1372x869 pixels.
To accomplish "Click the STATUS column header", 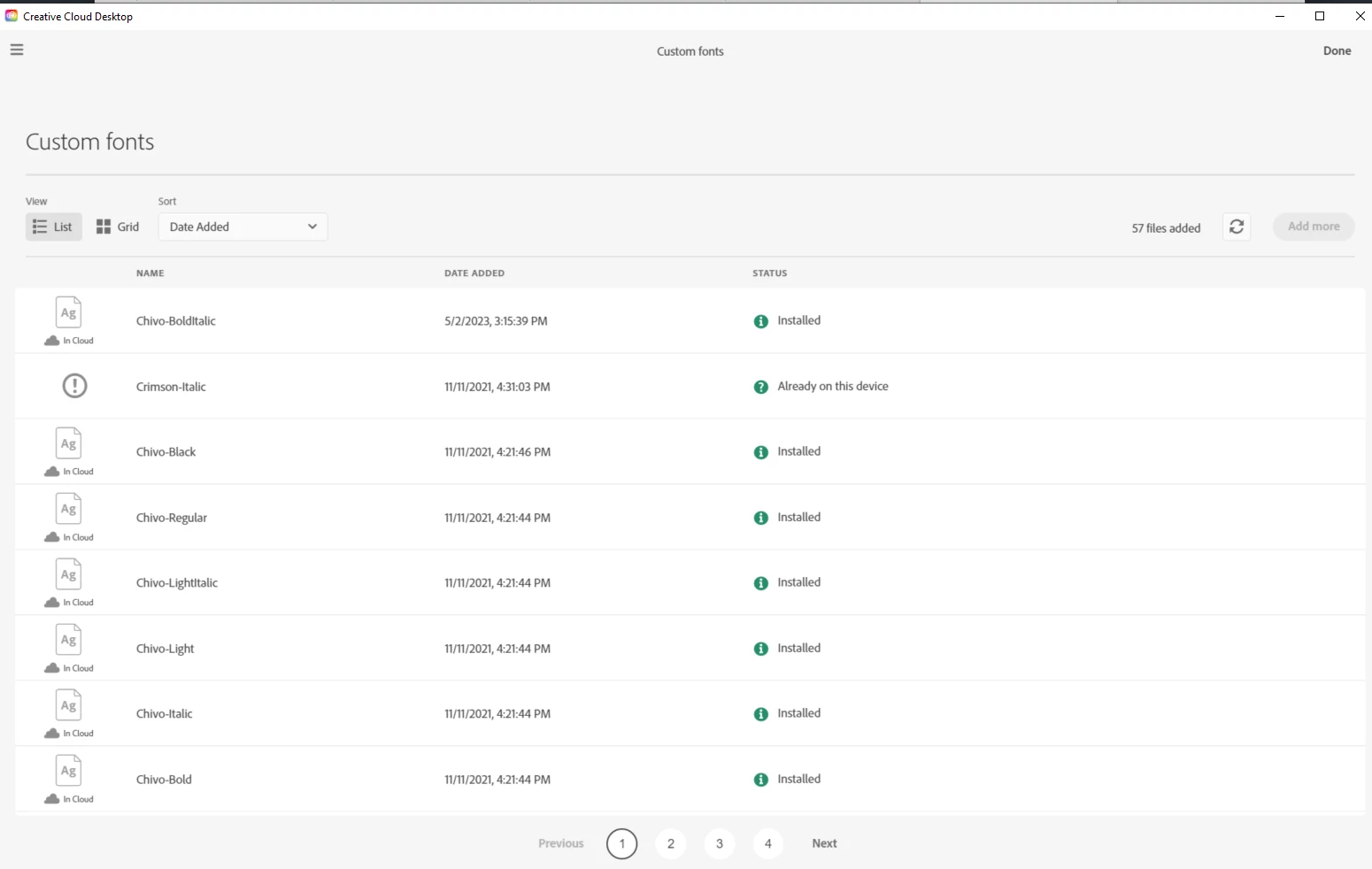I will pyautogui.click(x=770, y=273).
